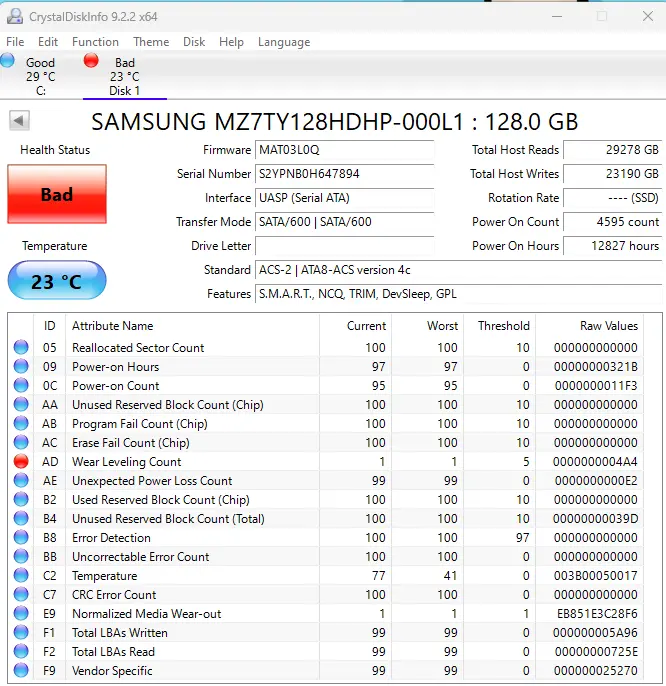Click raw value 003B00050017
The image size is (666, 686).
[596, 576]
